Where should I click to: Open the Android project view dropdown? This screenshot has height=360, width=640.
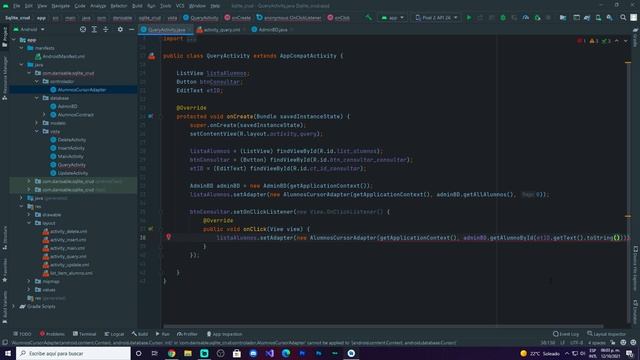29,29
